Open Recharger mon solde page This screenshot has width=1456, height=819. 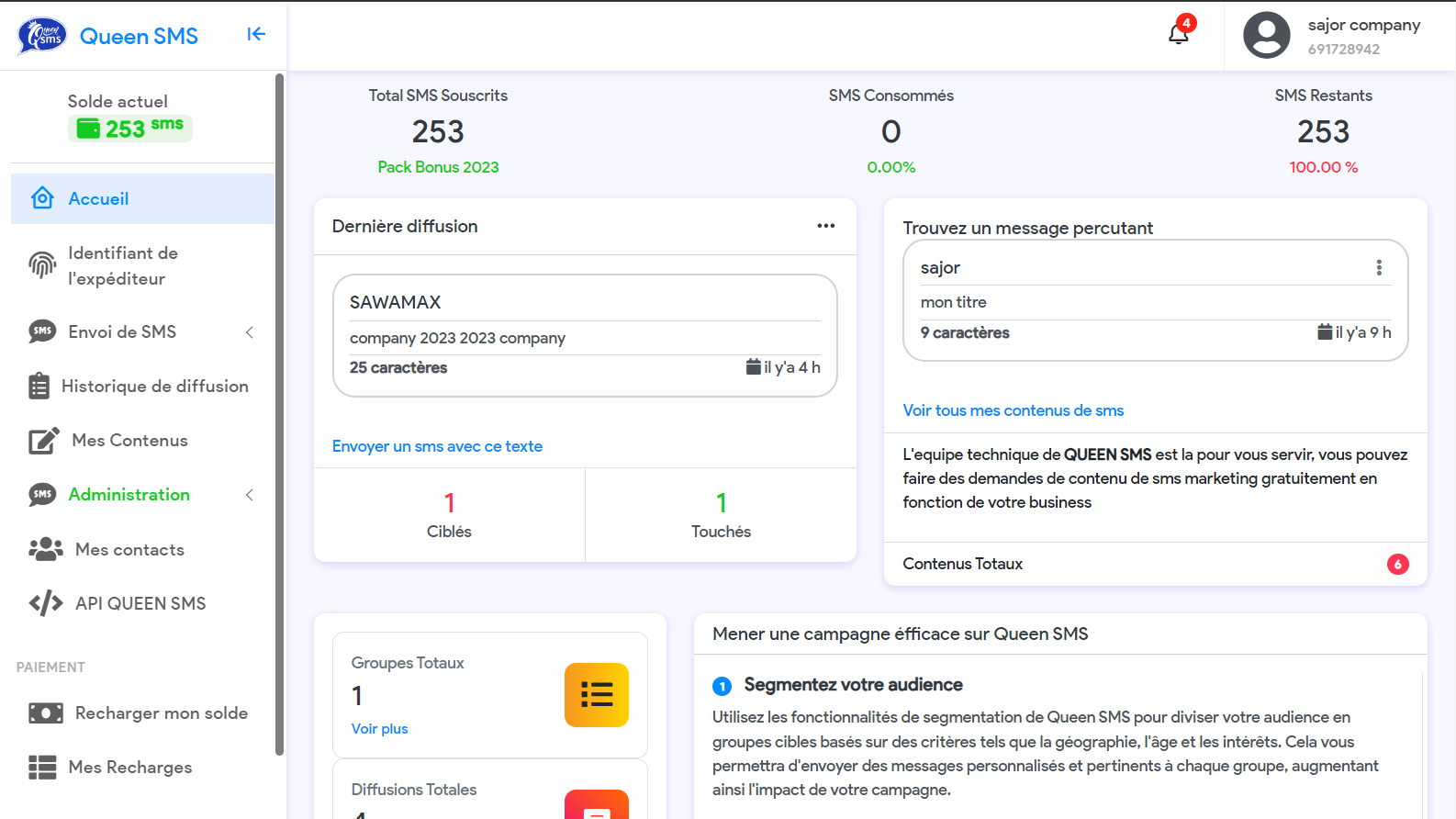[161, 713]
